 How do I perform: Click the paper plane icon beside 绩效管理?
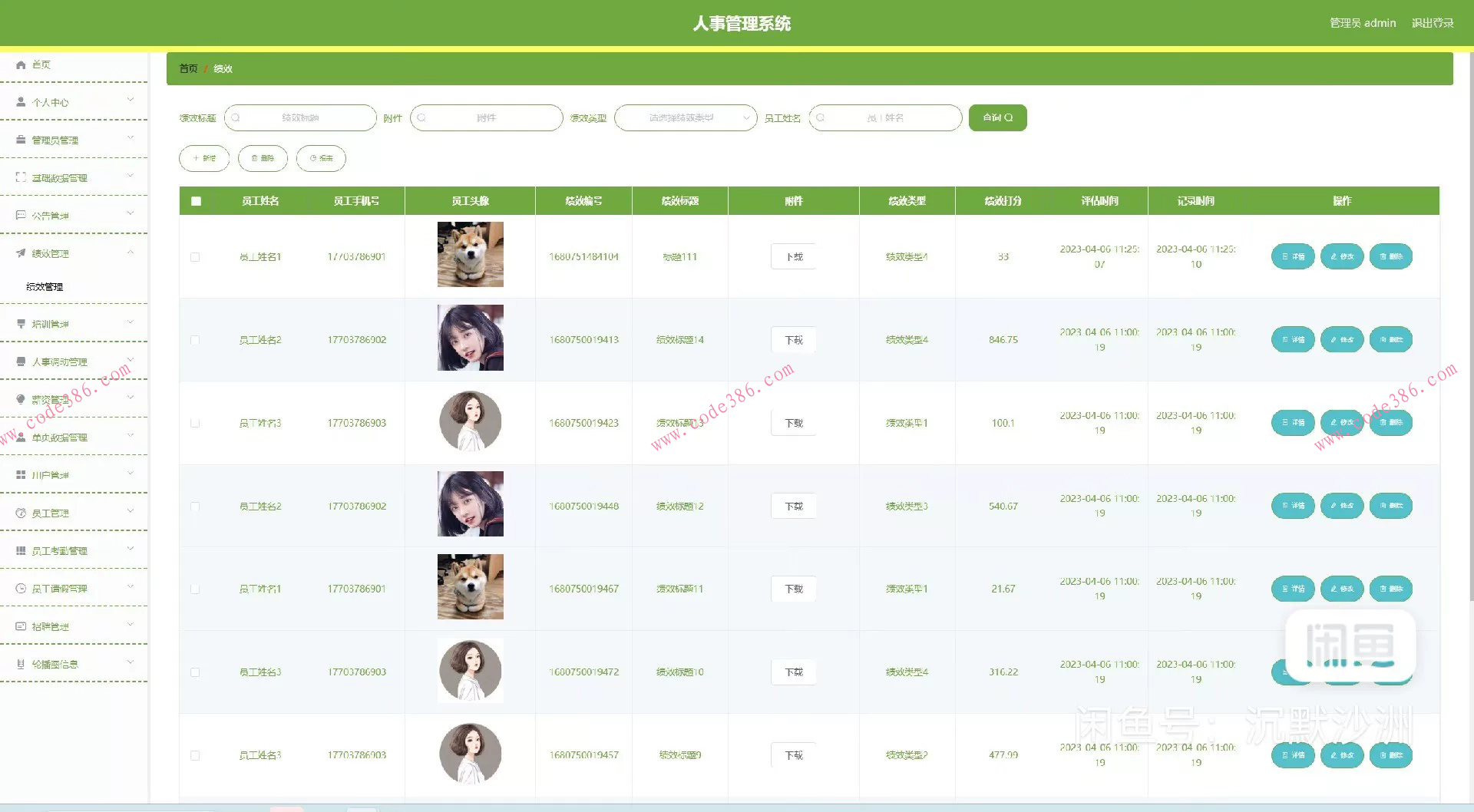21,253
